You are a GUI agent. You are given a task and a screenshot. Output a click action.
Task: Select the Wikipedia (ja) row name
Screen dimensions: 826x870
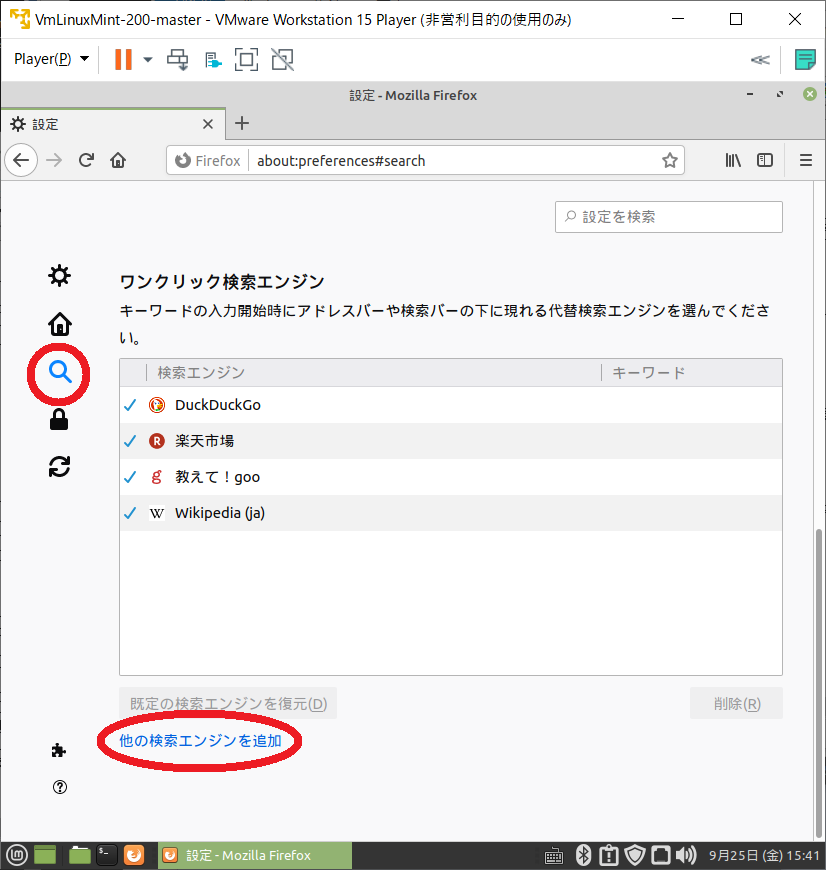pyautogui.click(x=220, y=513)
